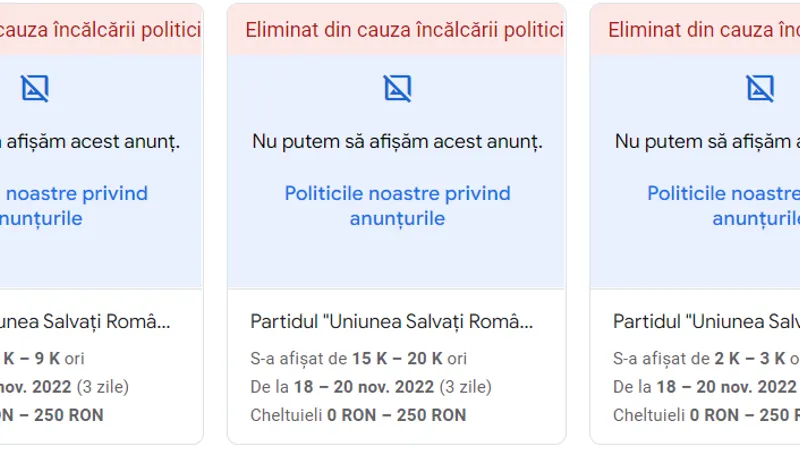The height and width of the screenshot is (450, 800).
Task: Open 'Politicile noastre privind anunțurile' link in middle card
Action: (397, 206)
